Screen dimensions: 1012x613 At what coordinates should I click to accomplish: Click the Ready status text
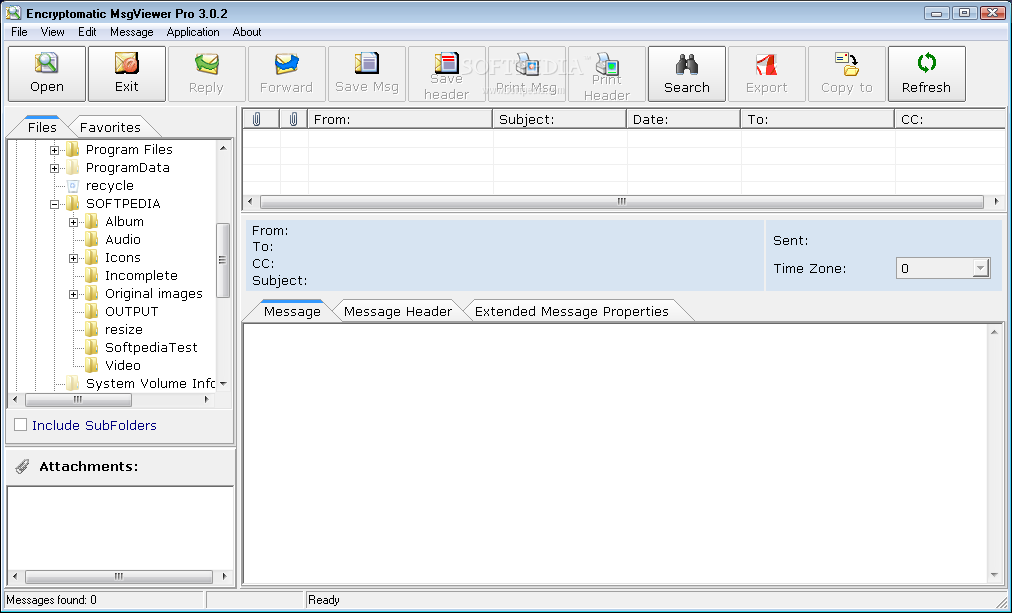pos(323,599)
